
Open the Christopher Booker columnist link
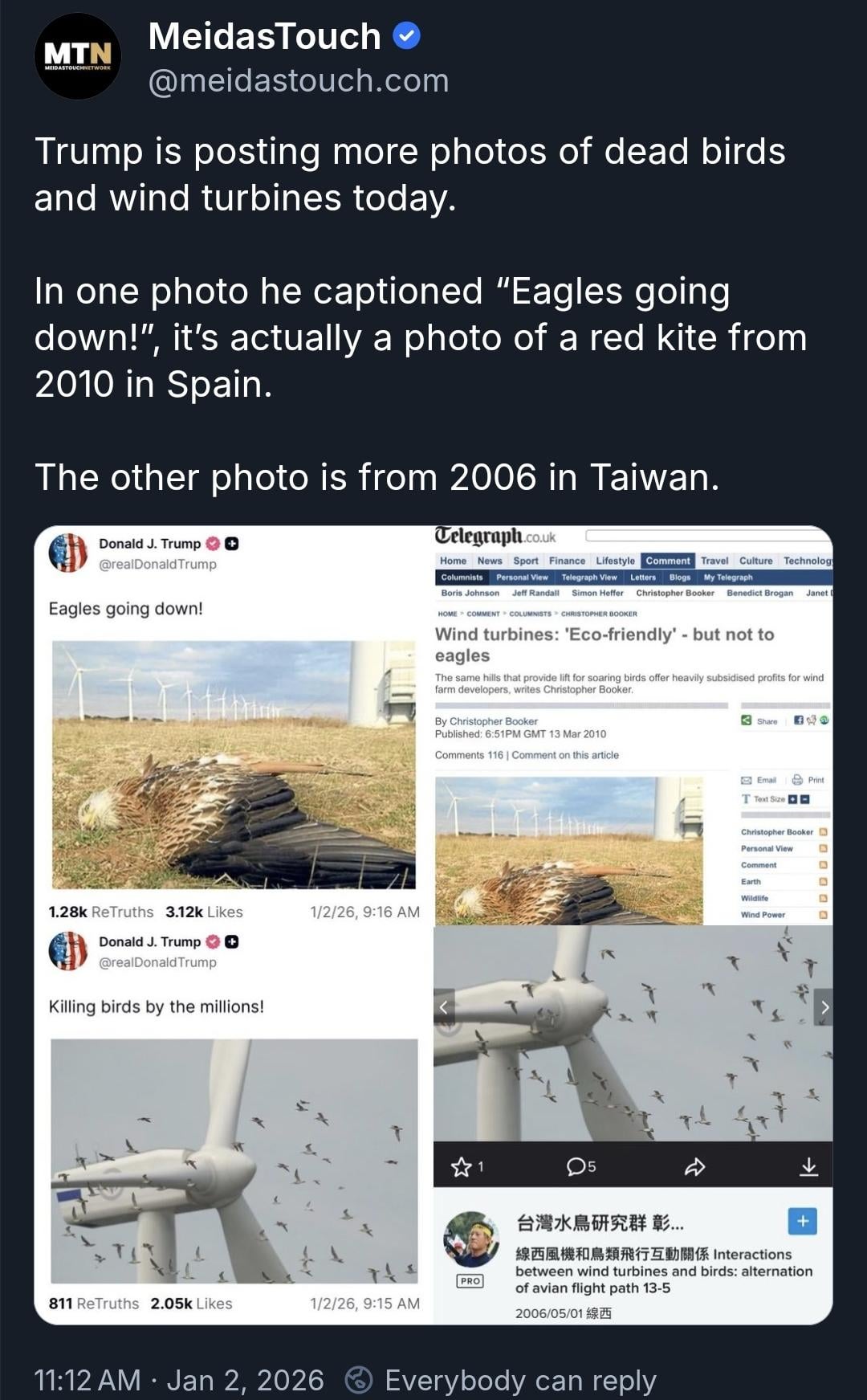point(674,593)
